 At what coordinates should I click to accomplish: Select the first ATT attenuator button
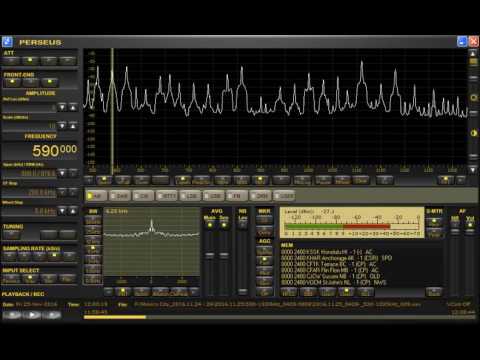(11, 60)
